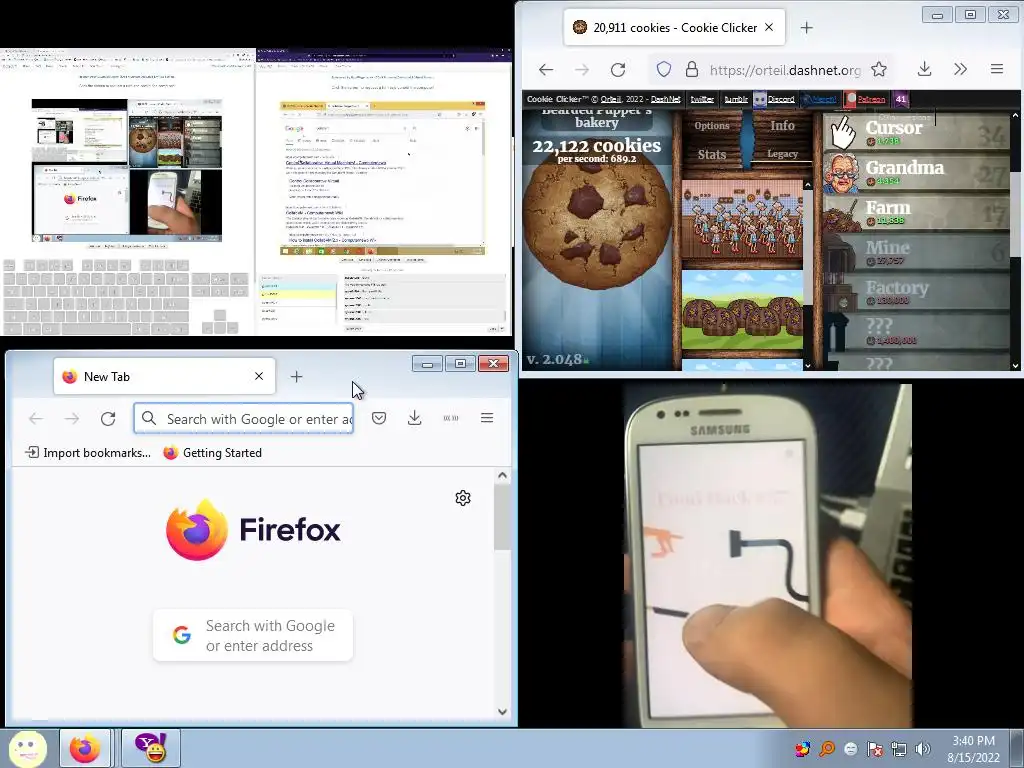1024x768 pixels.
Task: Reload the New Tab Firefox window
Action: pyautogui.click(x=108, y=419)
